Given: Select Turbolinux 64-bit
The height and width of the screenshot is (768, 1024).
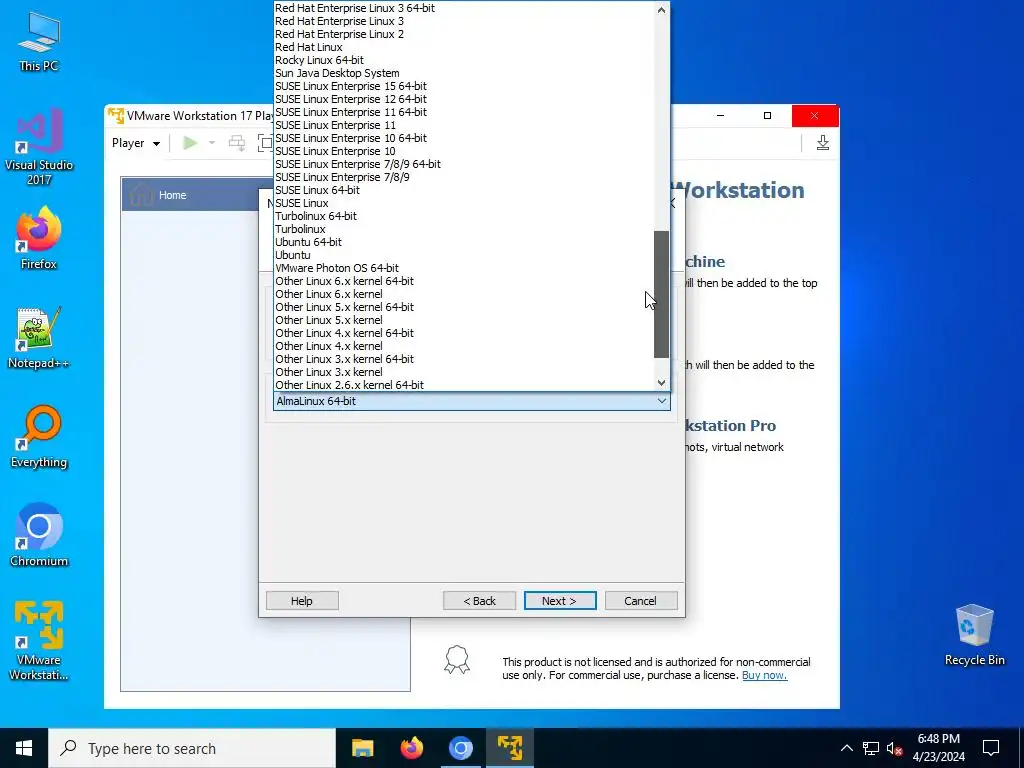Looking at the screenshot, I should tap(464, 216).
